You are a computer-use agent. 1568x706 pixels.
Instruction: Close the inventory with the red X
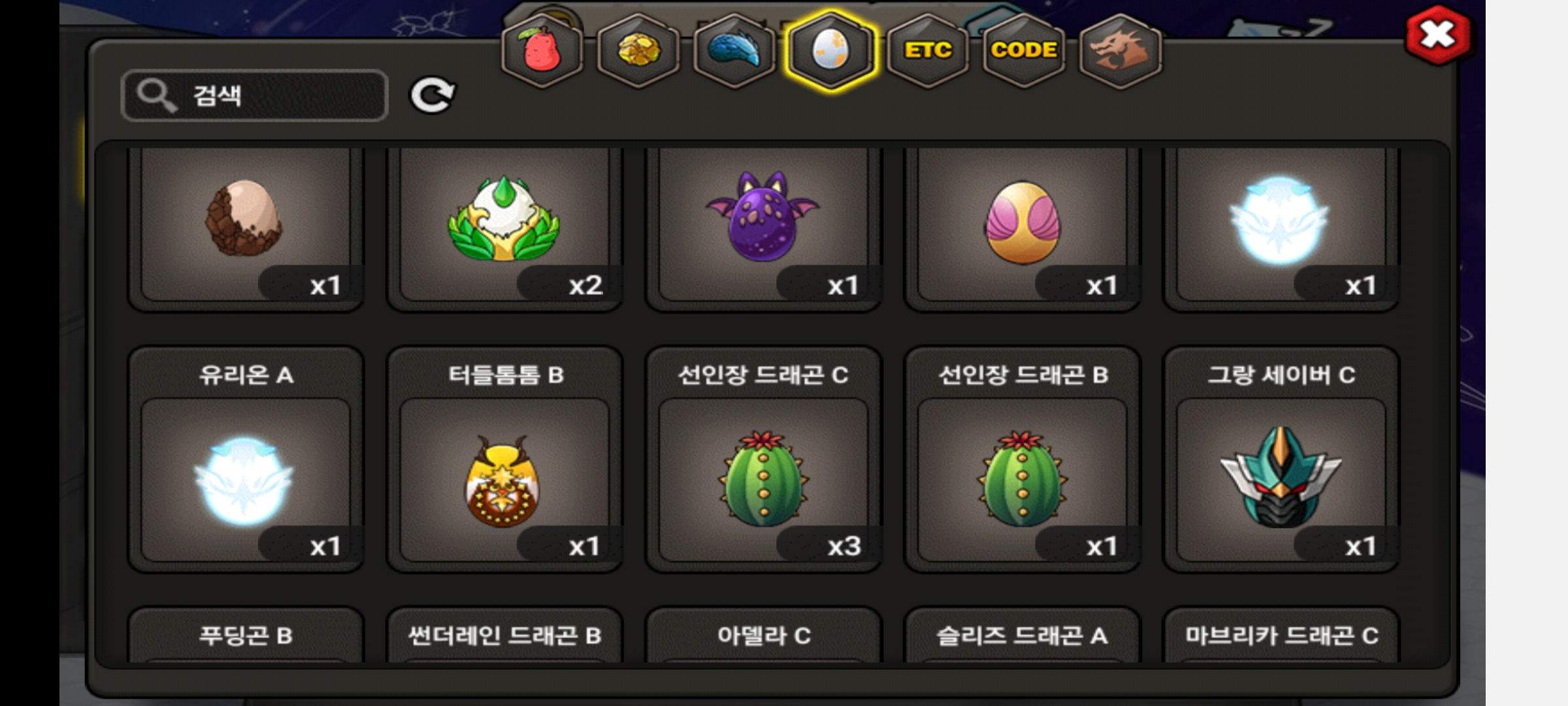[1438, 35]
